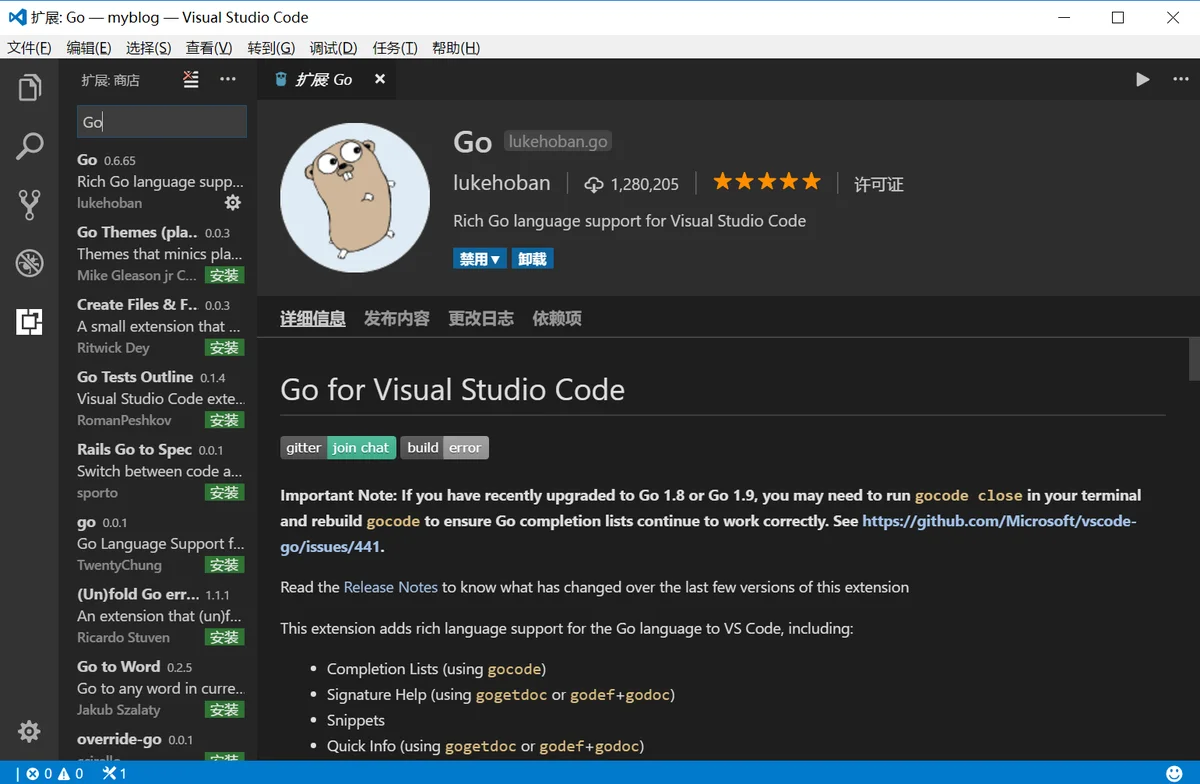Click the lukehoban publisher name

tap(502, 183)
